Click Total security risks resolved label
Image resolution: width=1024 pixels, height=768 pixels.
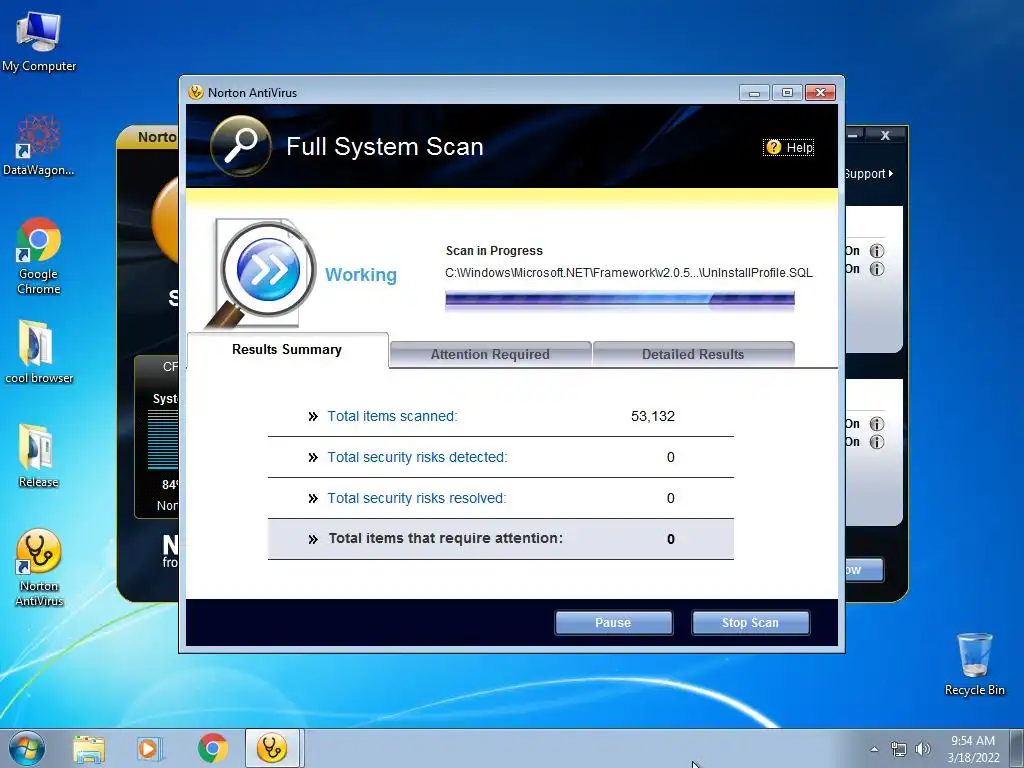click(417, 498)
